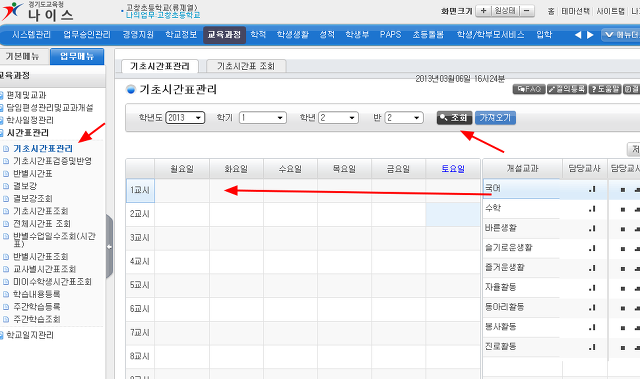Click the 질의등록 pencil button
Screen dimensions: 640x379
click(567, 89)
